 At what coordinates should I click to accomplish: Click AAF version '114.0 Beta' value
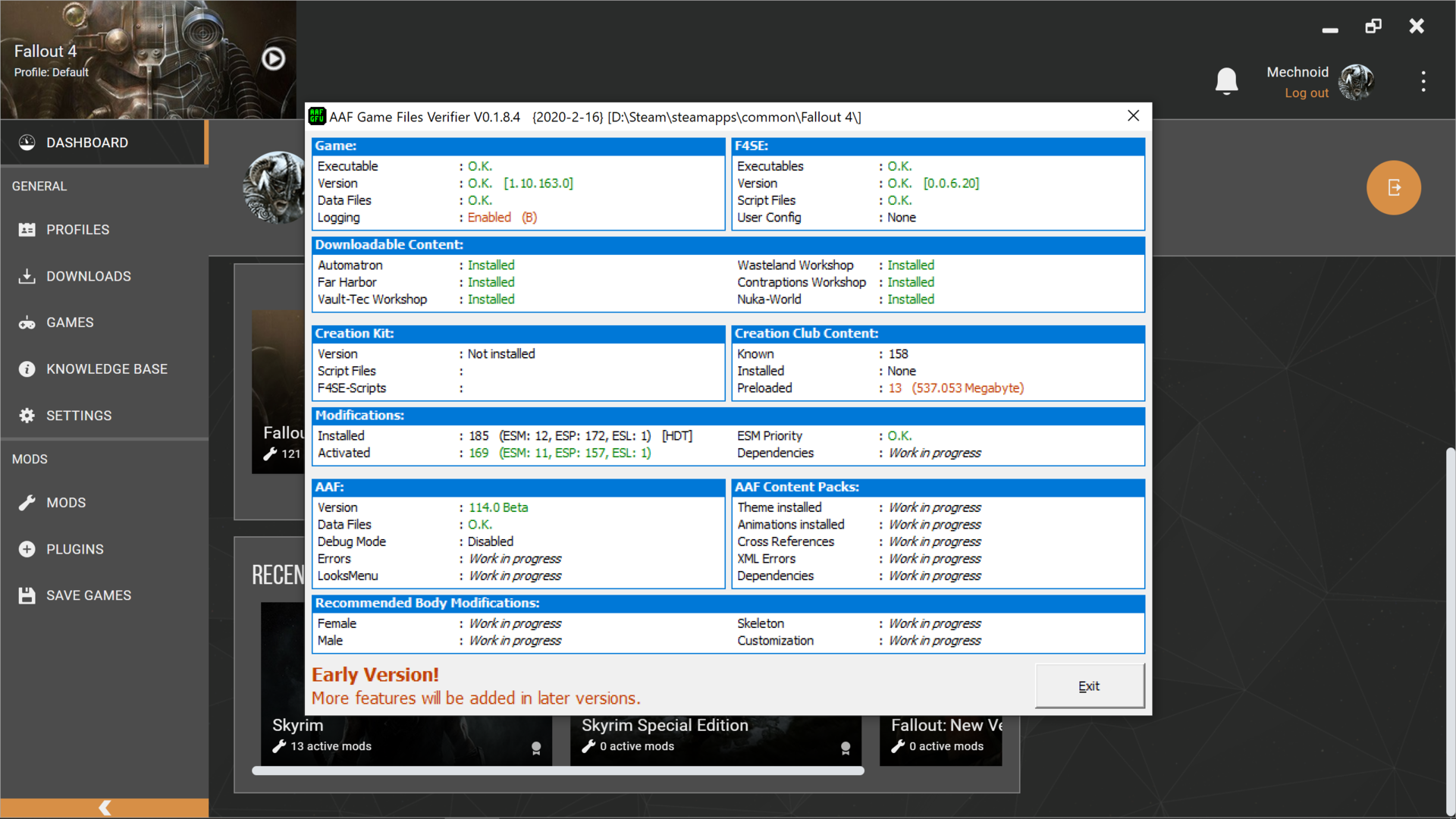[498, 507]
